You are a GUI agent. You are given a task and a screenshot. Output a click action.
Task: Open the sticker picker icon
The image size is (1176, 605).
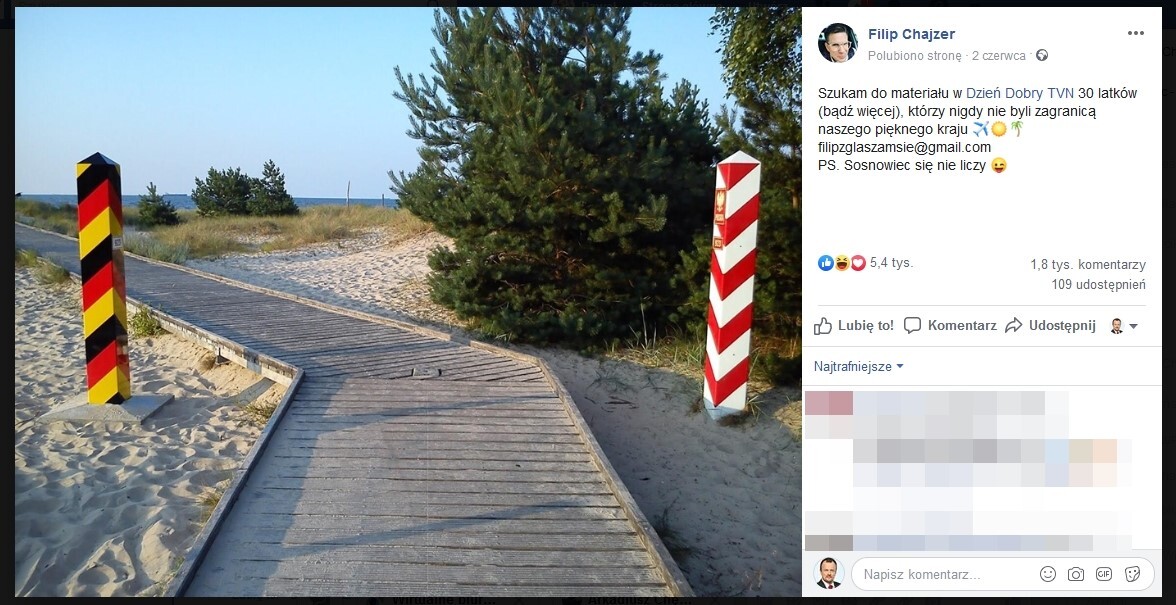point(1132,574)
